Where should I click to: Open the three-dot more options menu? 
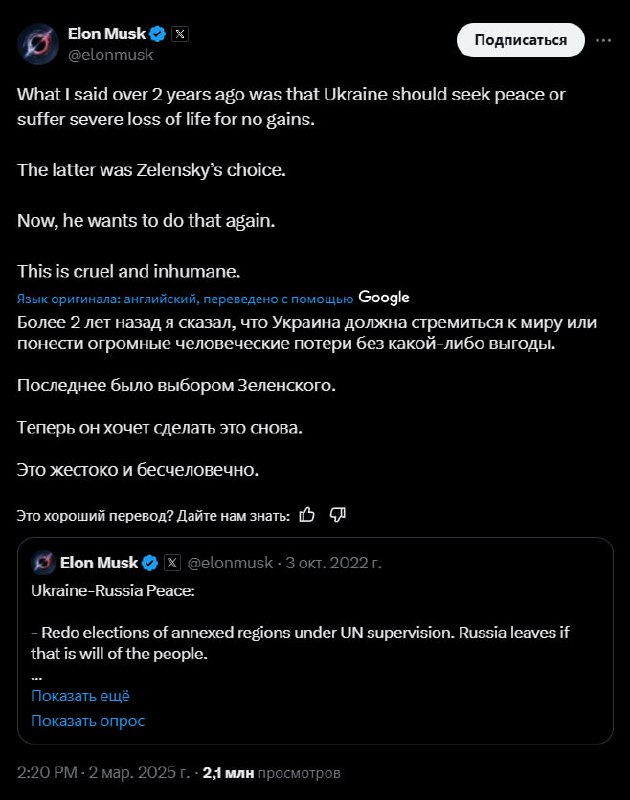pyautogui.click(x=603, y=40)
